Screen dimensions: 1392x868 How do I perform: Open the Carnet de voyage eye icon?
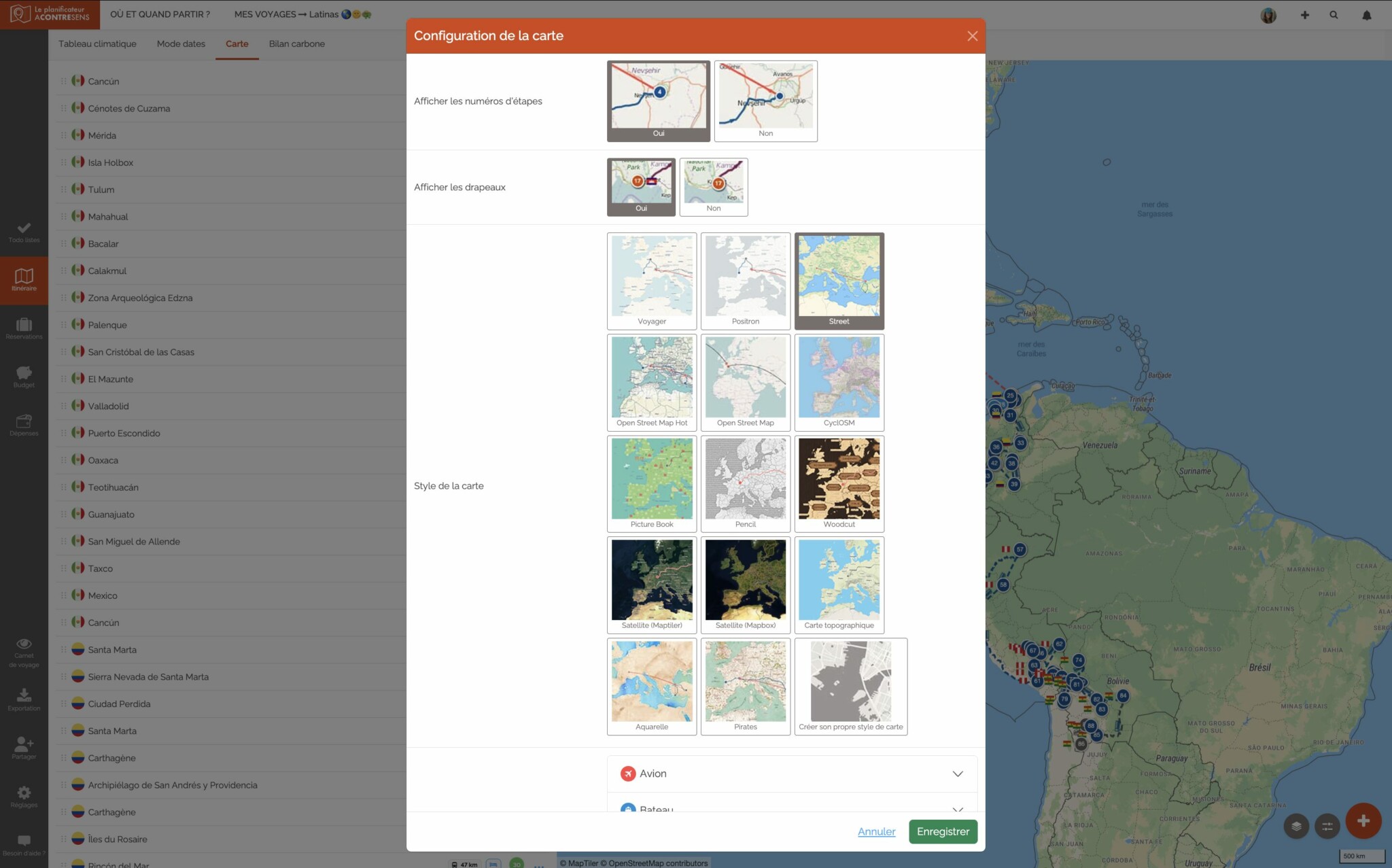coord(24,653)
